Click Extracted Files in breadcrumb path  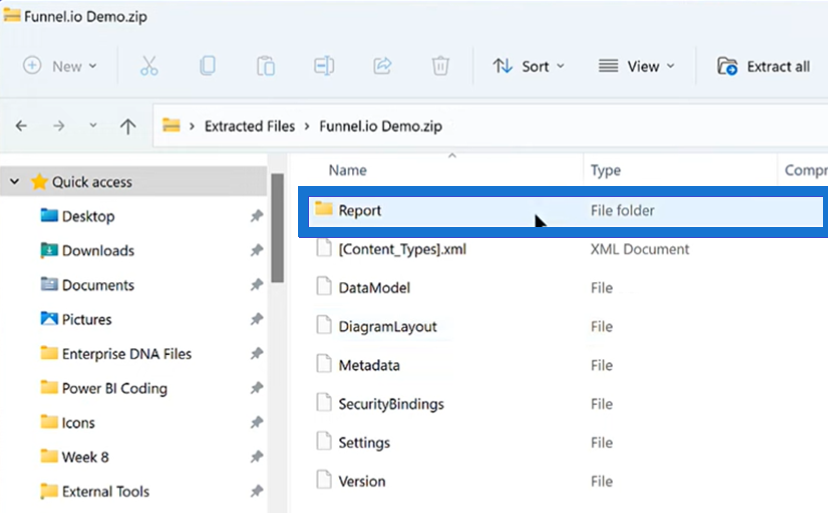249,126
